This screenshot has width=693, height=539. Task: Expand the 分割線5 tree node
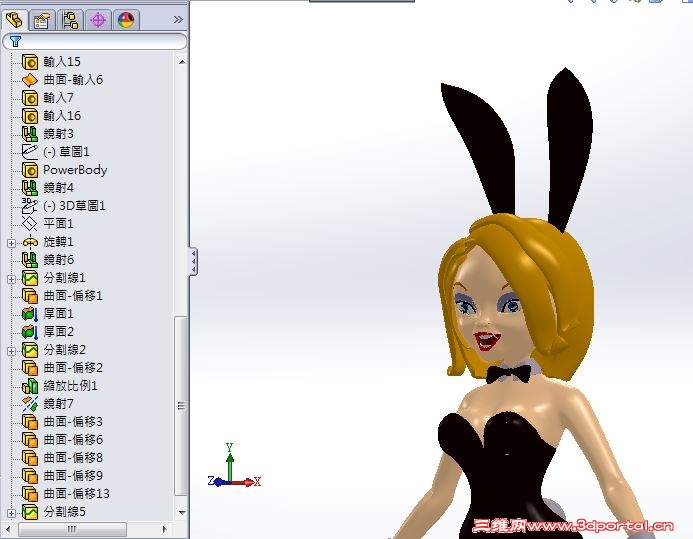tap(11, 513)
